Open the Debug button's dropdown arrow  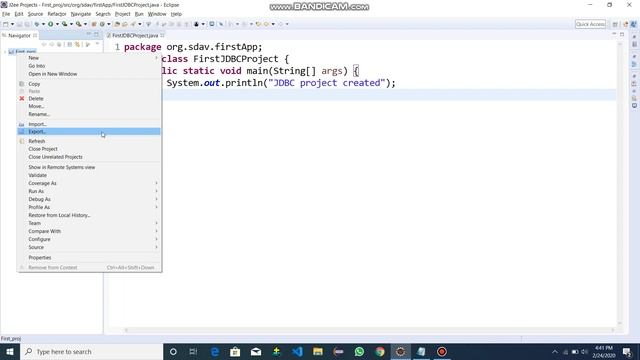click(43, 24)
